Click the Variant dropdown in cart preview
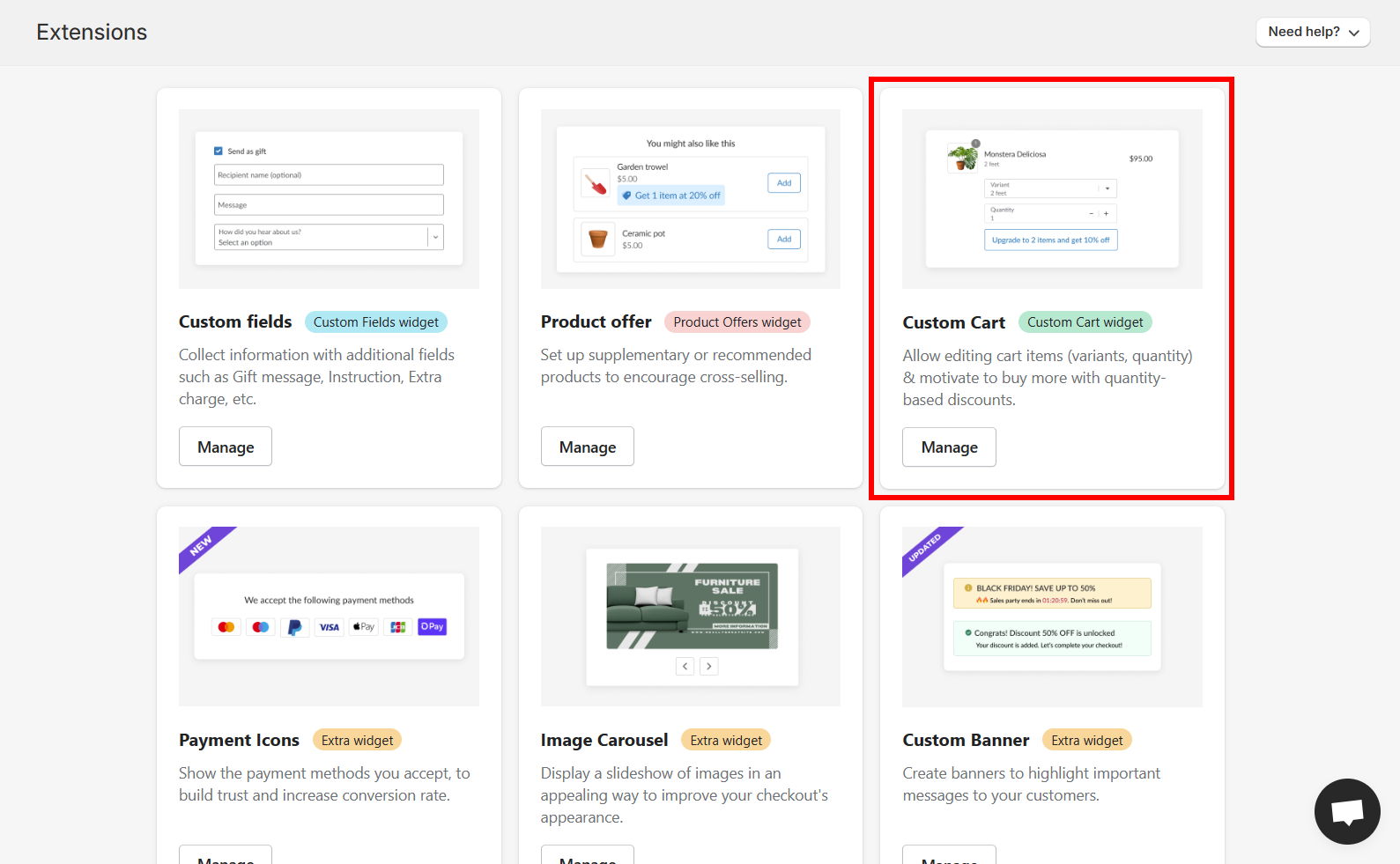This screenshot has width=1400, height=864. (x=1050, y=188)
